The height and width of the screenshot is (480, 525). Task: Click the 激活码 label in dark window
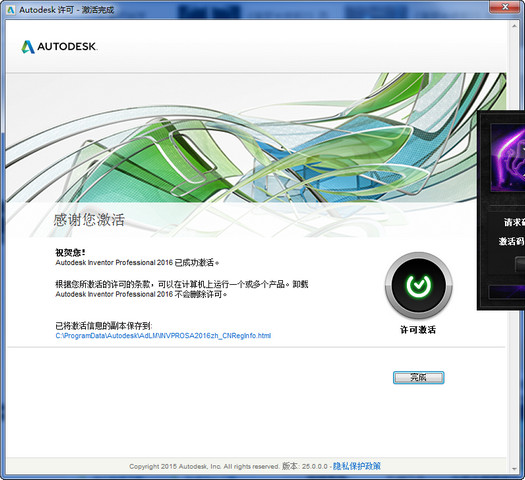click(x=512, y=241)
